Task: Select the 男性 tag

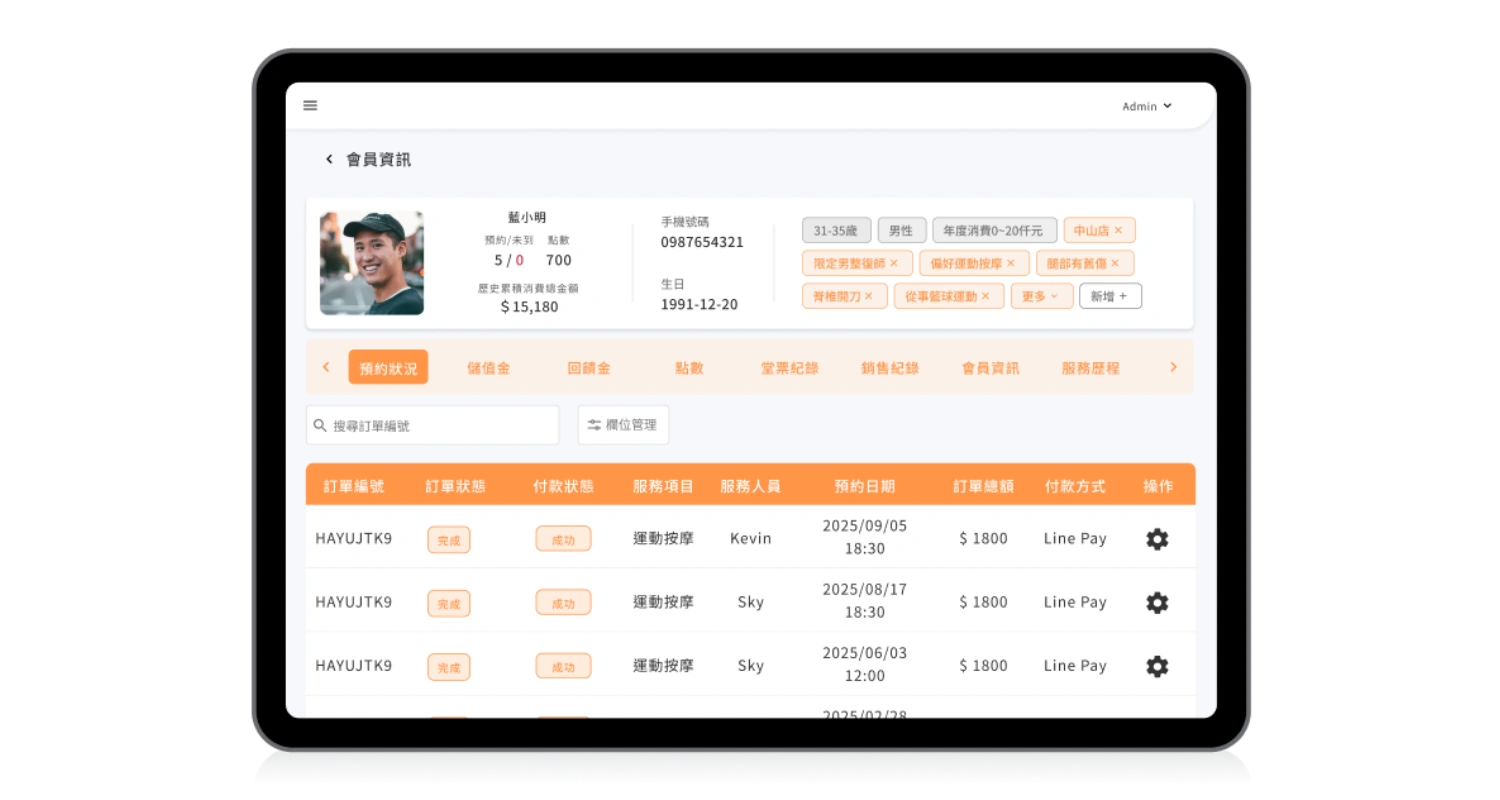Action: [902, 230]
